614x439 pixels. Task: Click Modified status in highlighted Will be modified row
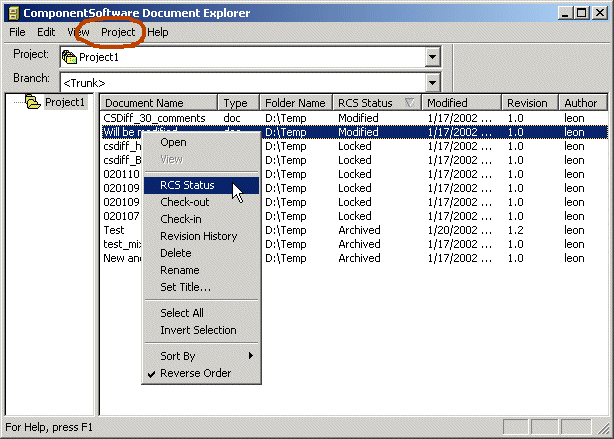(358, 132)
